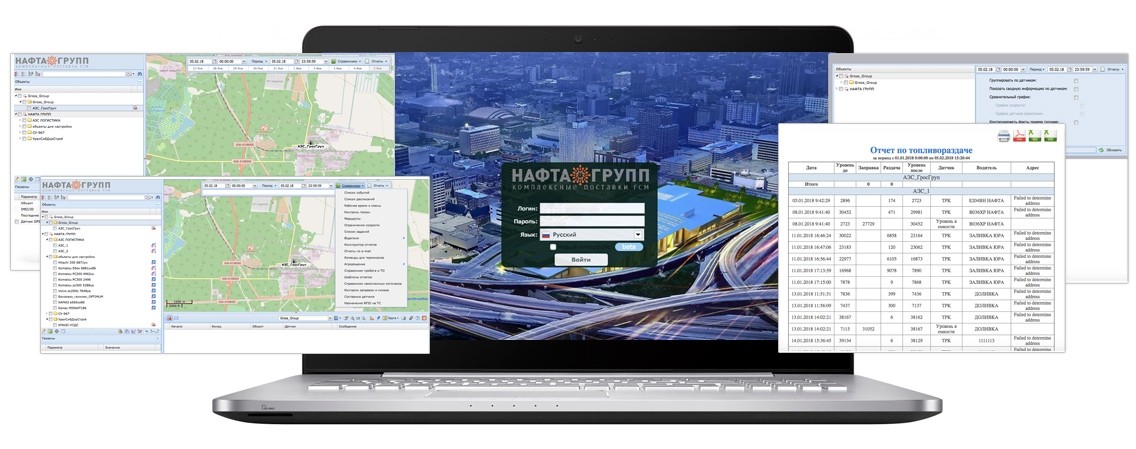The width and height of the screenshot is (1136, 449).
Task: Open Справочники dropdown in back left window
Action: click(x=345, y=62)
